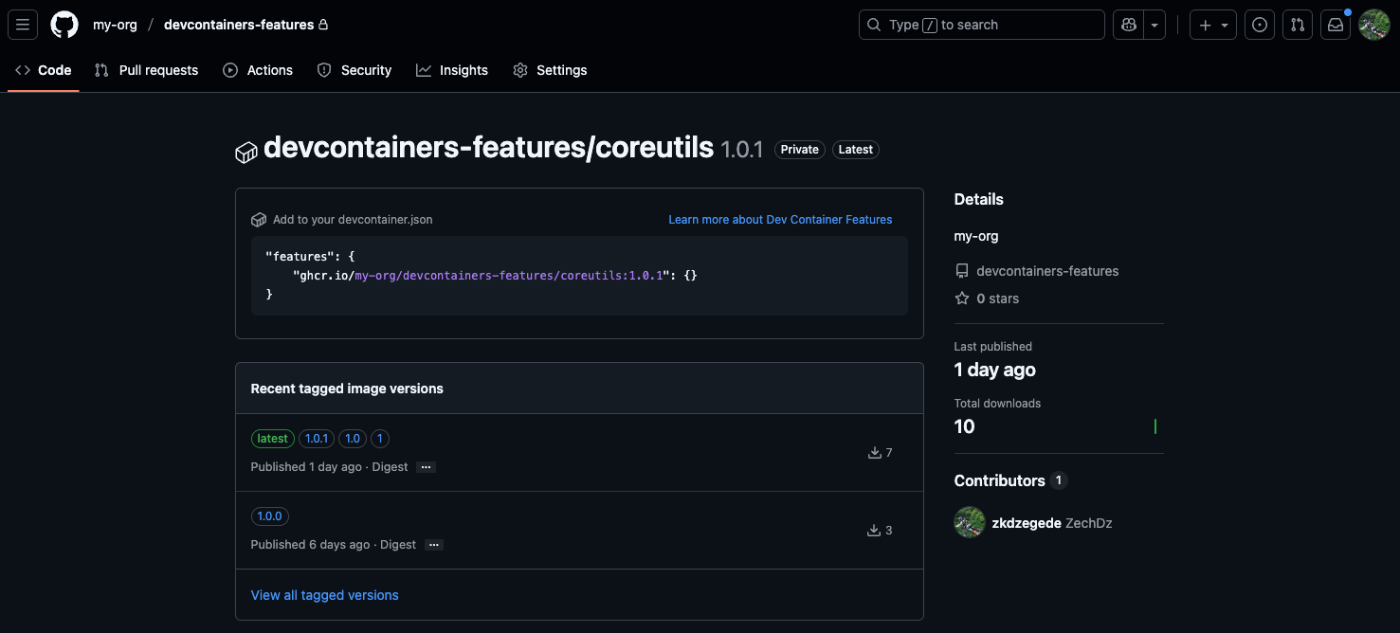Select the 1.0.0 version tag
This screenshot has height=633, width=1400.
270,516
